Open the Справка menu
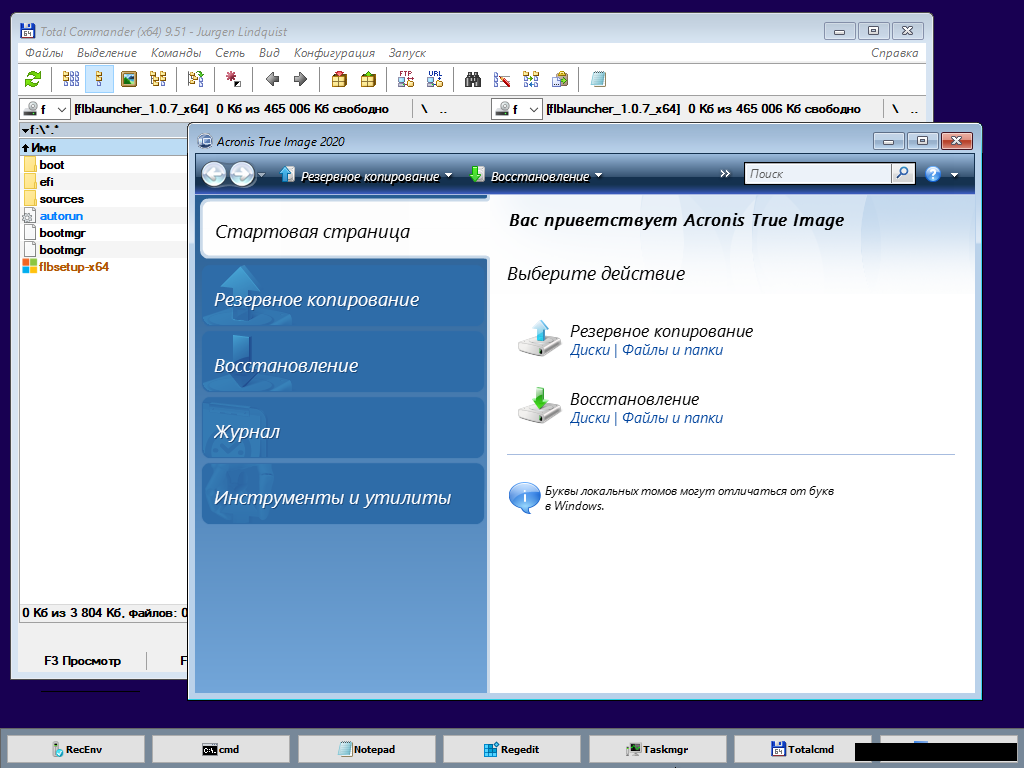 pyautogui.click(x=894, y=53)
